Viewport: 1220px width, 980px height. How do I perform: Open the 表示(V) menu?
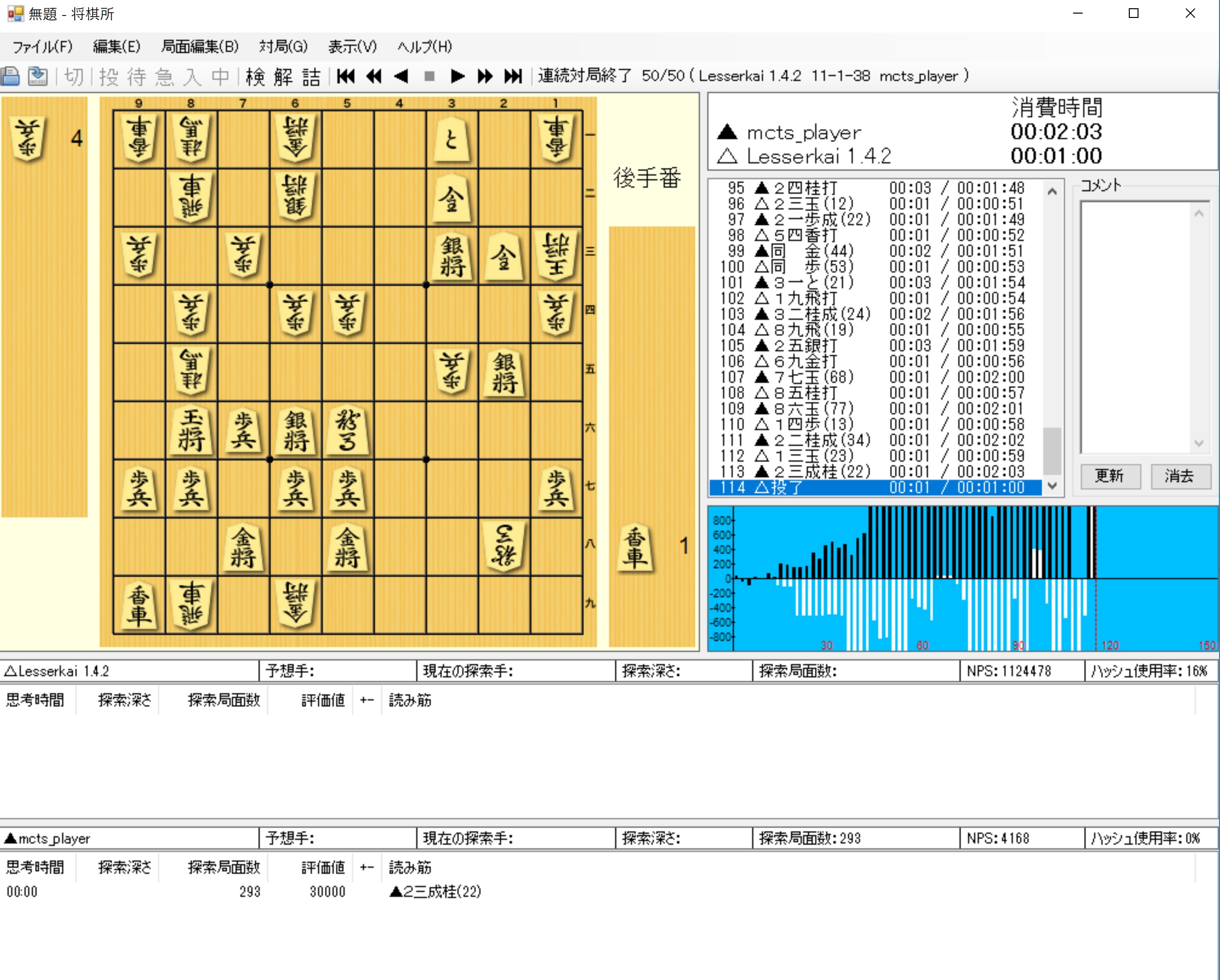click(x=352, y=47)
